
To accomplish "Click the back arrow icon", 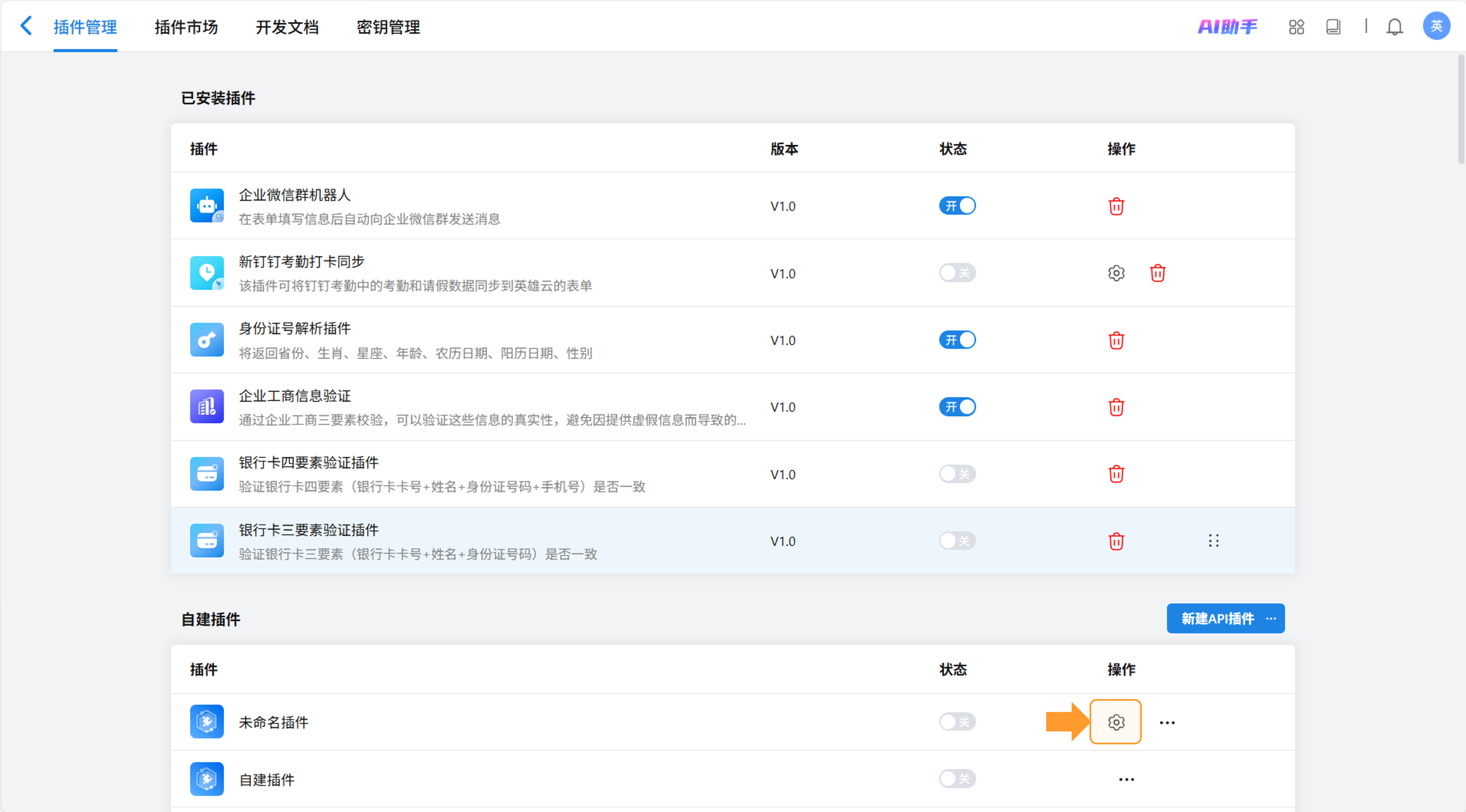I will pos(26,26).
